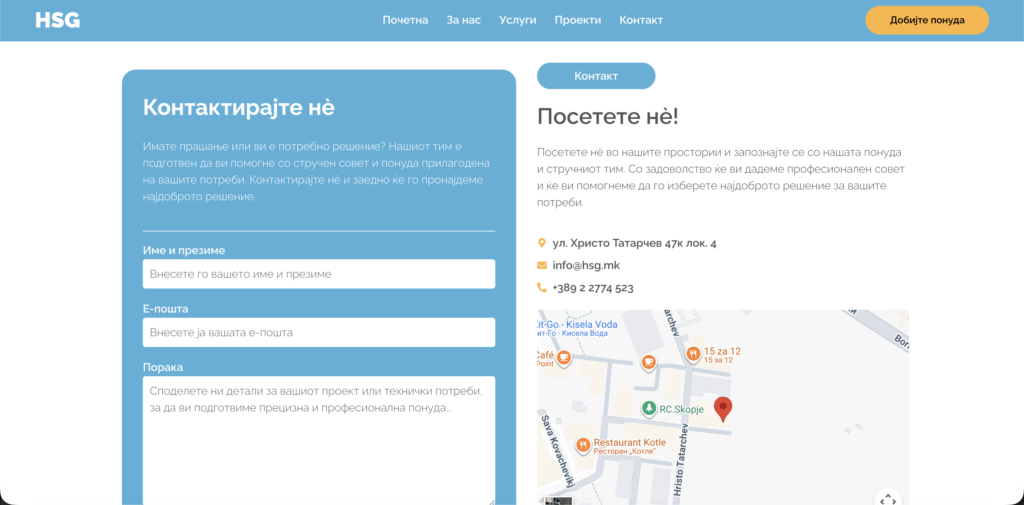1024x505 pixels.
Task: Click the HSG logo in header
Action: coord(57,20)
